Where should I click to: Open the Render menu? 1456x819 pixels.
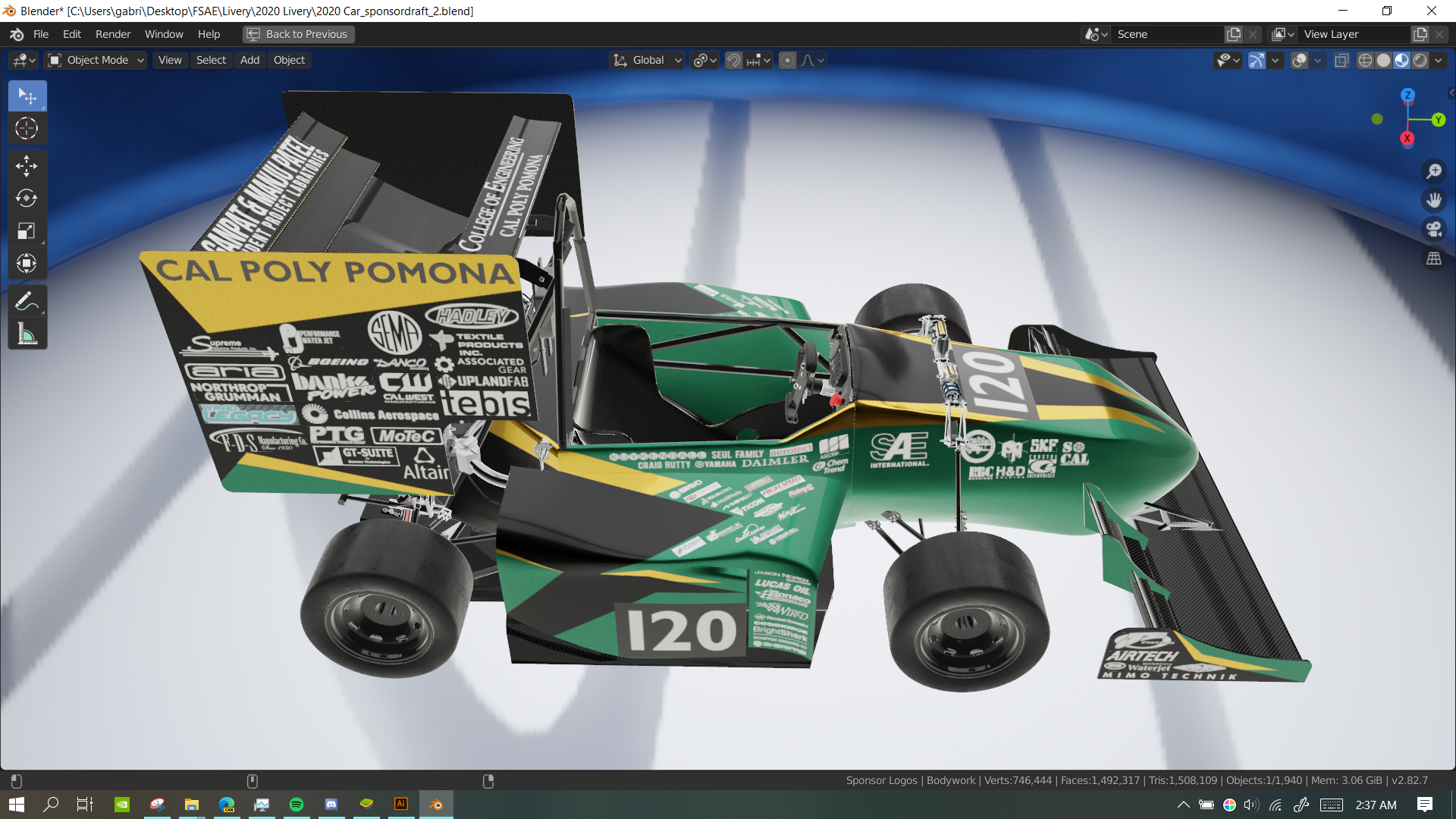click(x=113, y=34)
